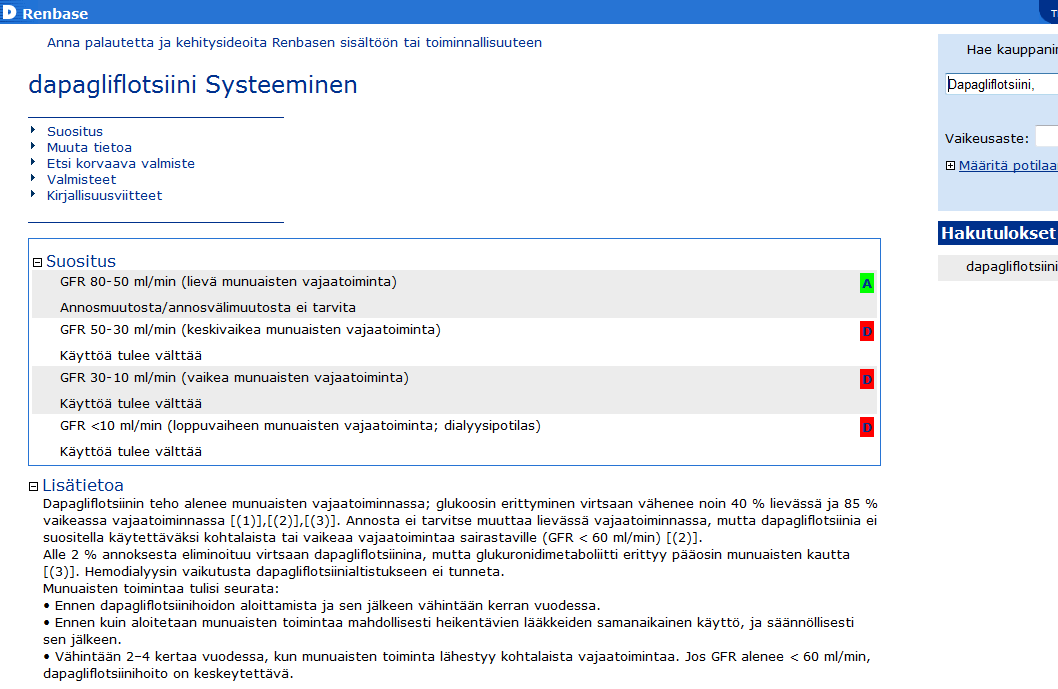Open Etsi korvaava valmiste link
Viewport: 1058px width, 689px height.
[x=121, y=163]
